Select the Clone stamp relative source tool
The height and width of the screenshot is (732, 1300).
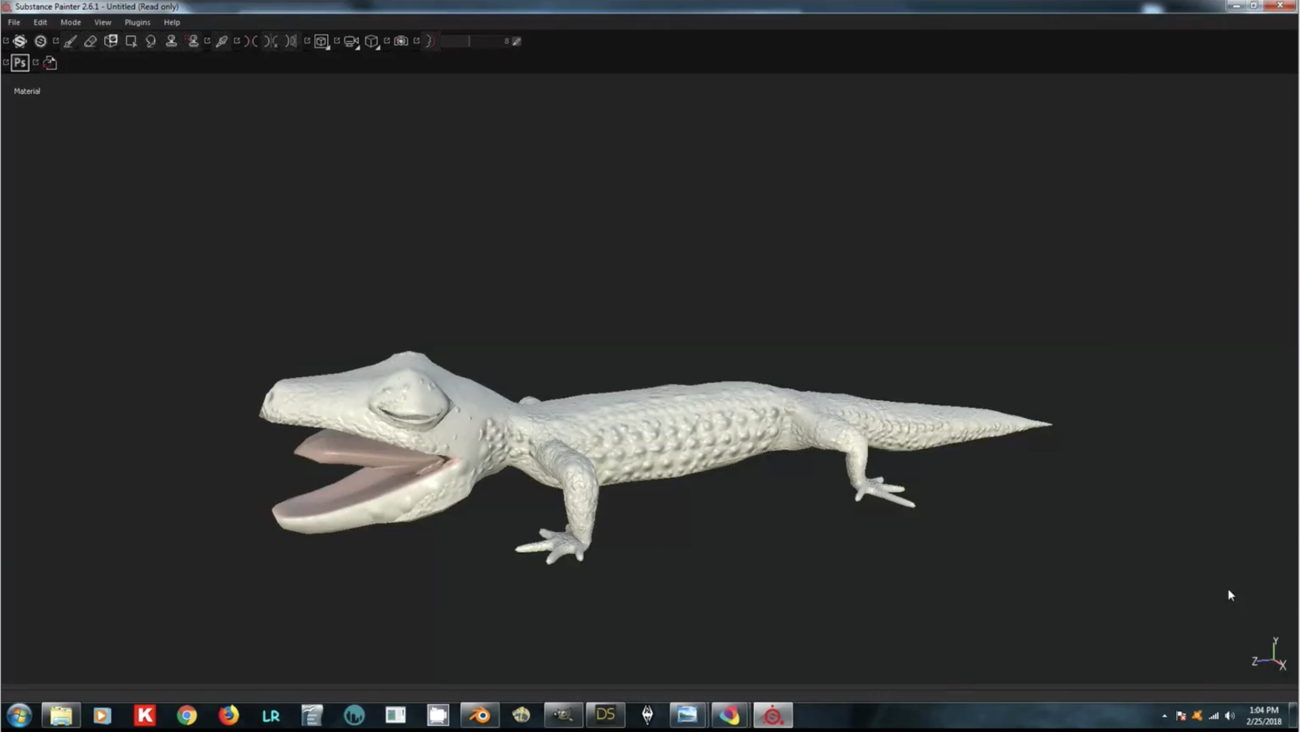coord(193,41)
